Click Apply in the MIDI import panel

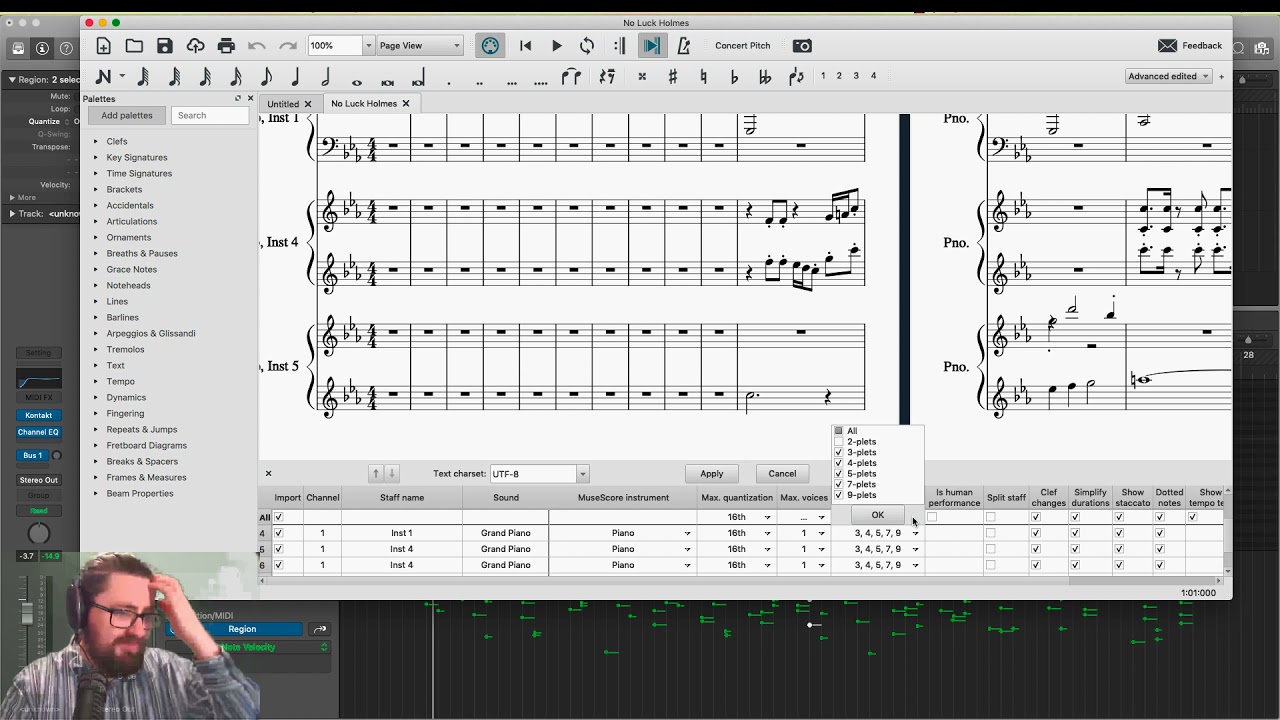(712, 474)
